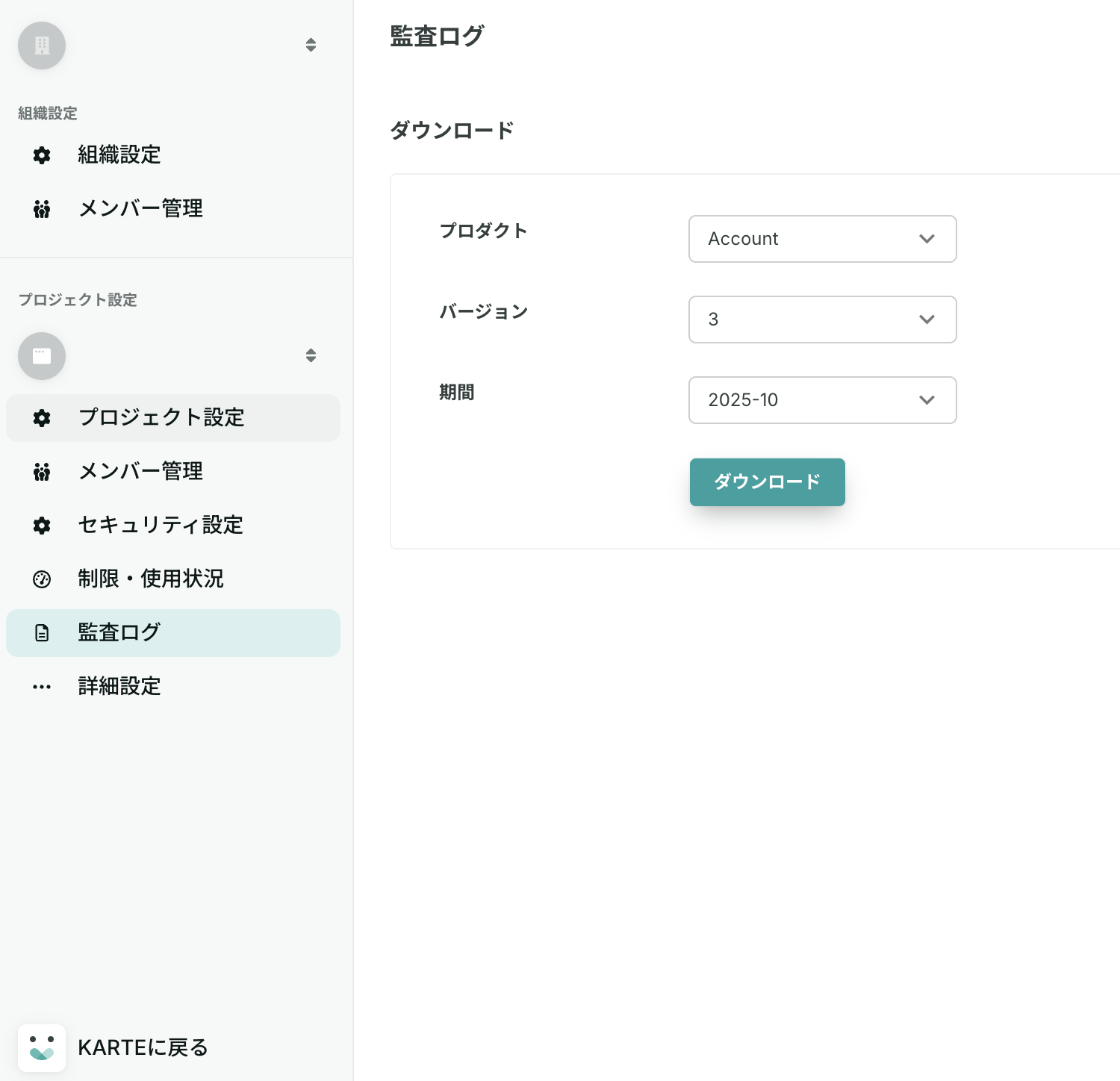Screen dimensions: 1120x1081
Task: Click the project window avatar icon
Action: pyautogui.click(x=42, y=356)
